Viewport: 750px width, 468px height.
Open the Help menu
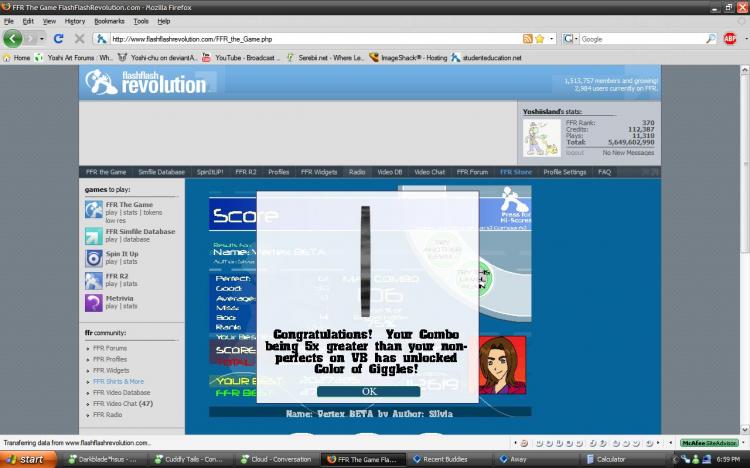tap(164, 21)
